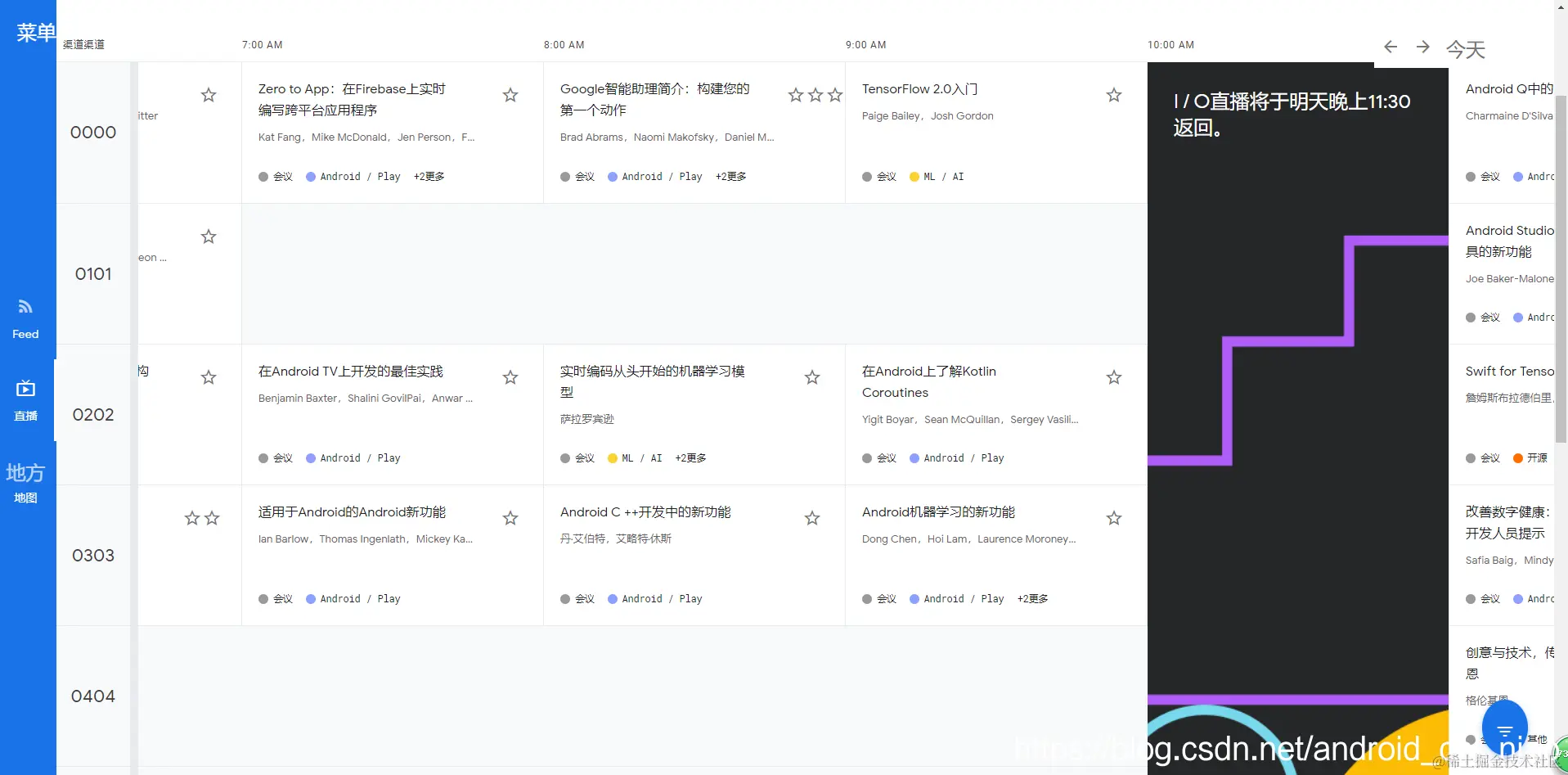Click the forward arrow to view next day
The image size is (1568, 775).
point(1422,47)
